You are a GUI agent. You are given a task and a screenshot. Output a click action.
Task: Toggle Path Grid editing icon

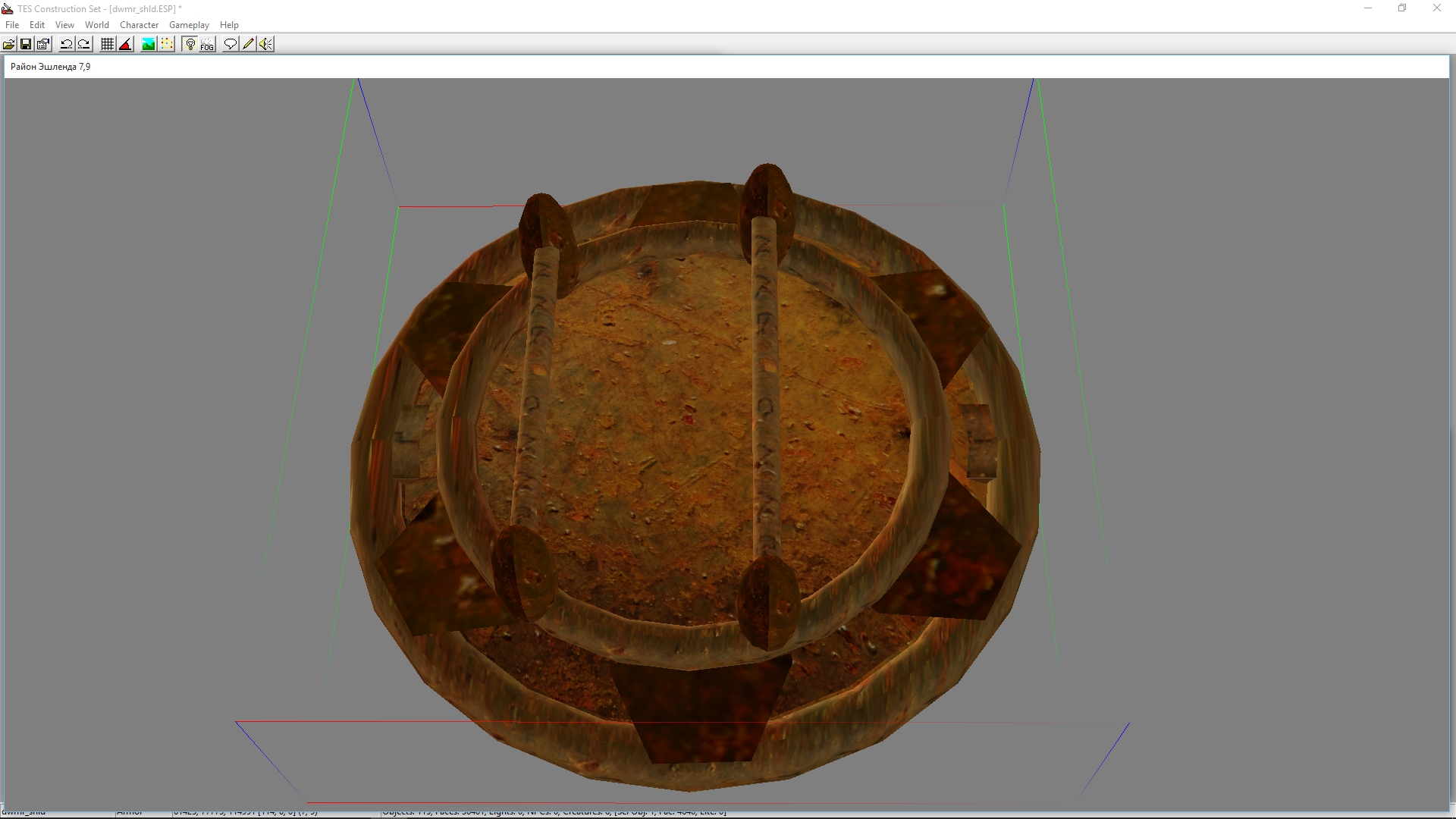167,44
